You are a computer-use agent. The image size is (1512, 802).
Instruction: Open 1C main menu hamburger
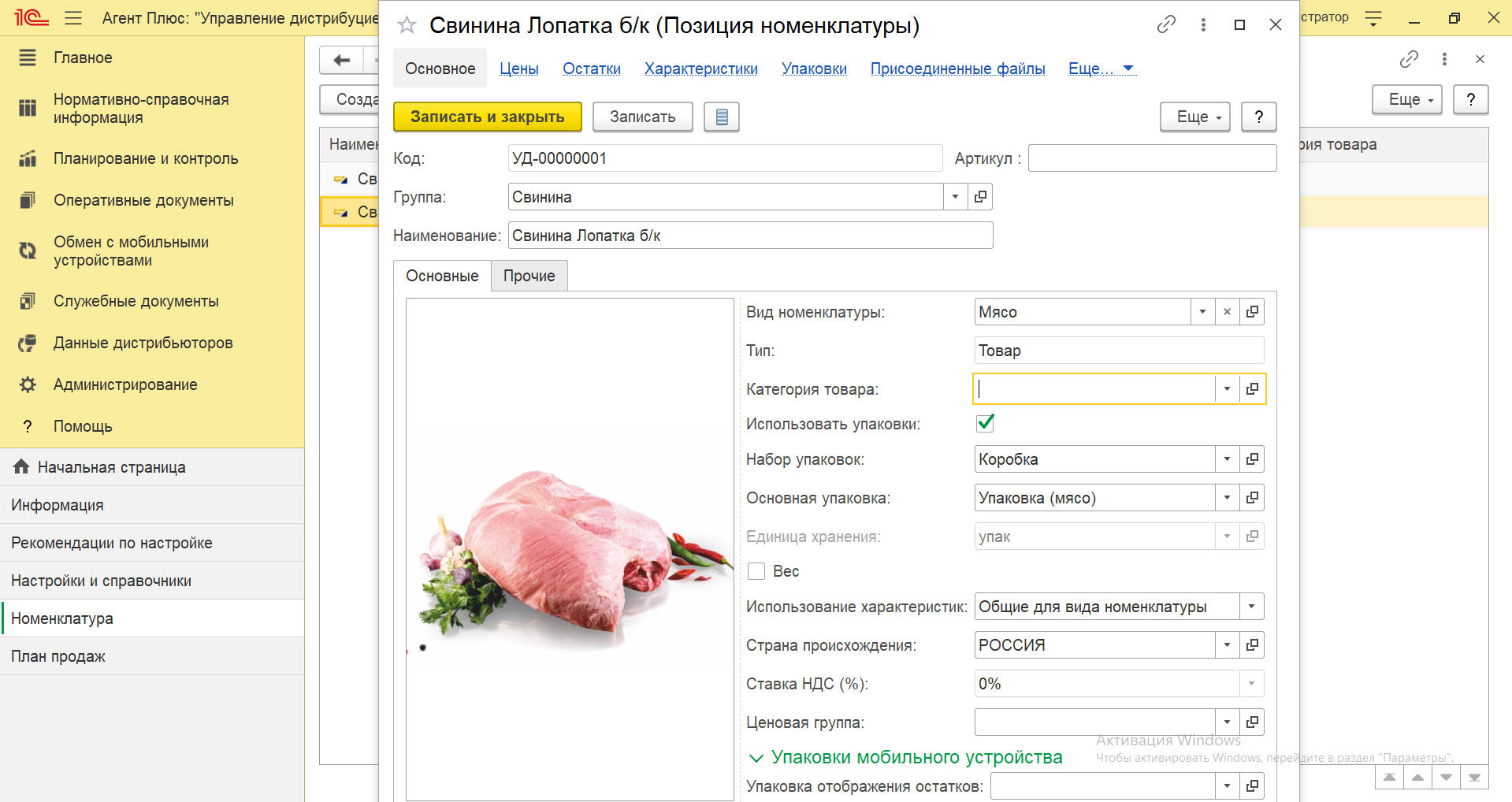coord(73,17)
